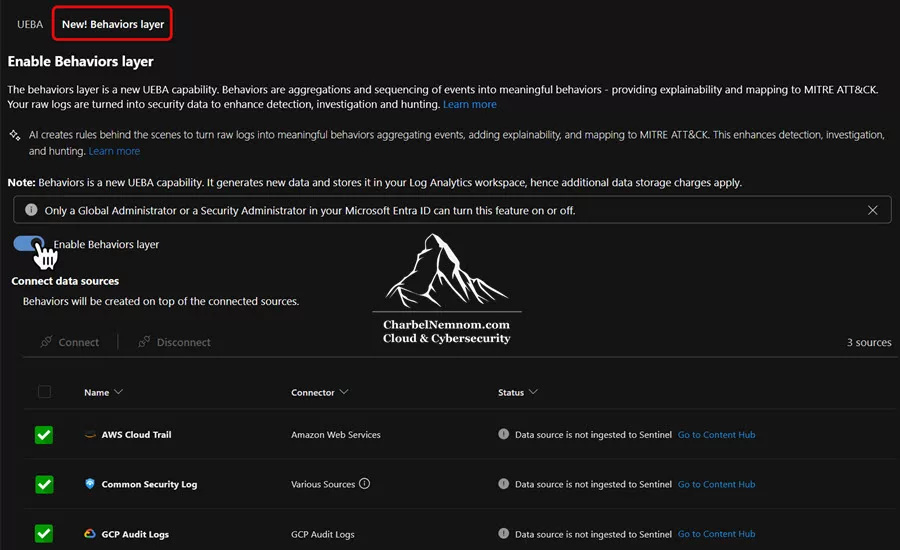Click the shield icon of Common Security Log

pos(90,483)
